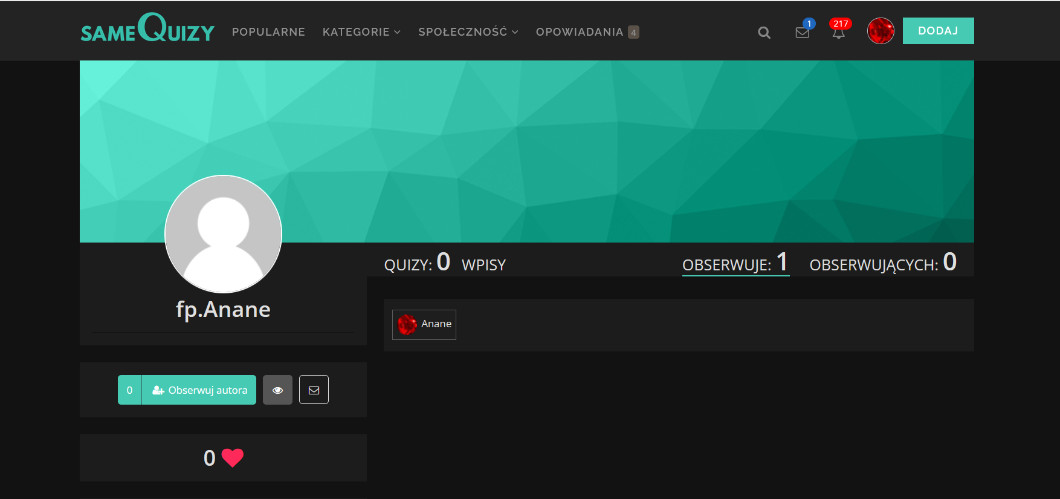
Task: Click the envelope button under profile name
Action: tap(314, 390)
